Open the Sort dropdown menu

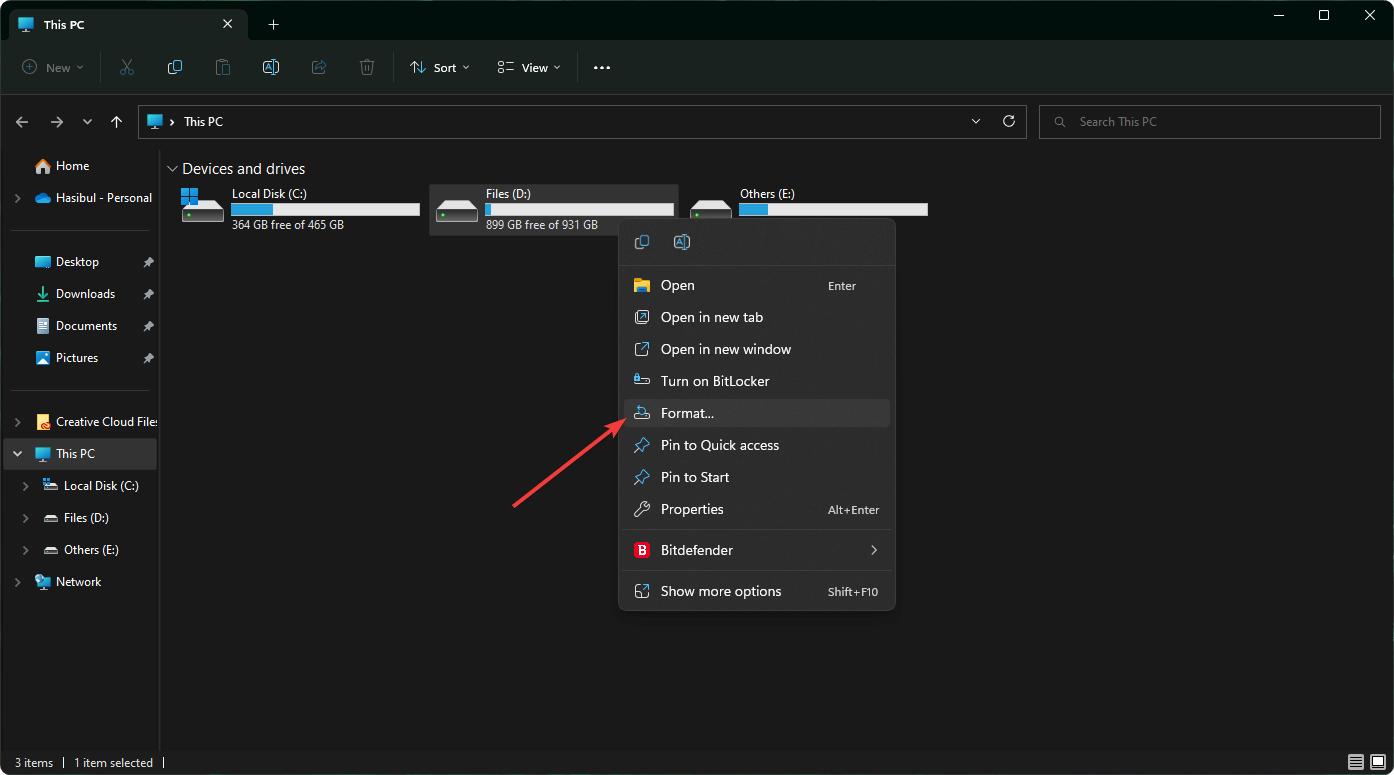pyautogui.click(x=440, y=67)
